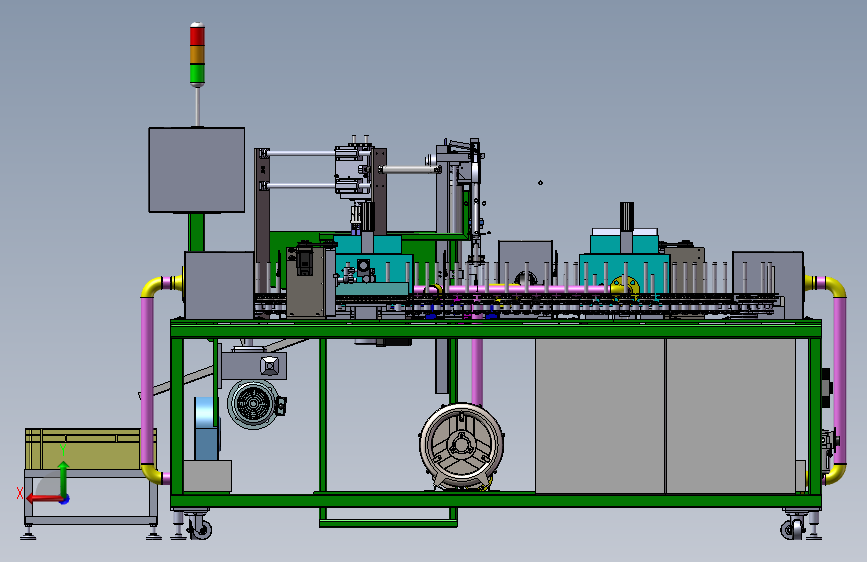Select the left vertical pink pipe
This screenshot has height=562, width=867.
click(147, 381)
